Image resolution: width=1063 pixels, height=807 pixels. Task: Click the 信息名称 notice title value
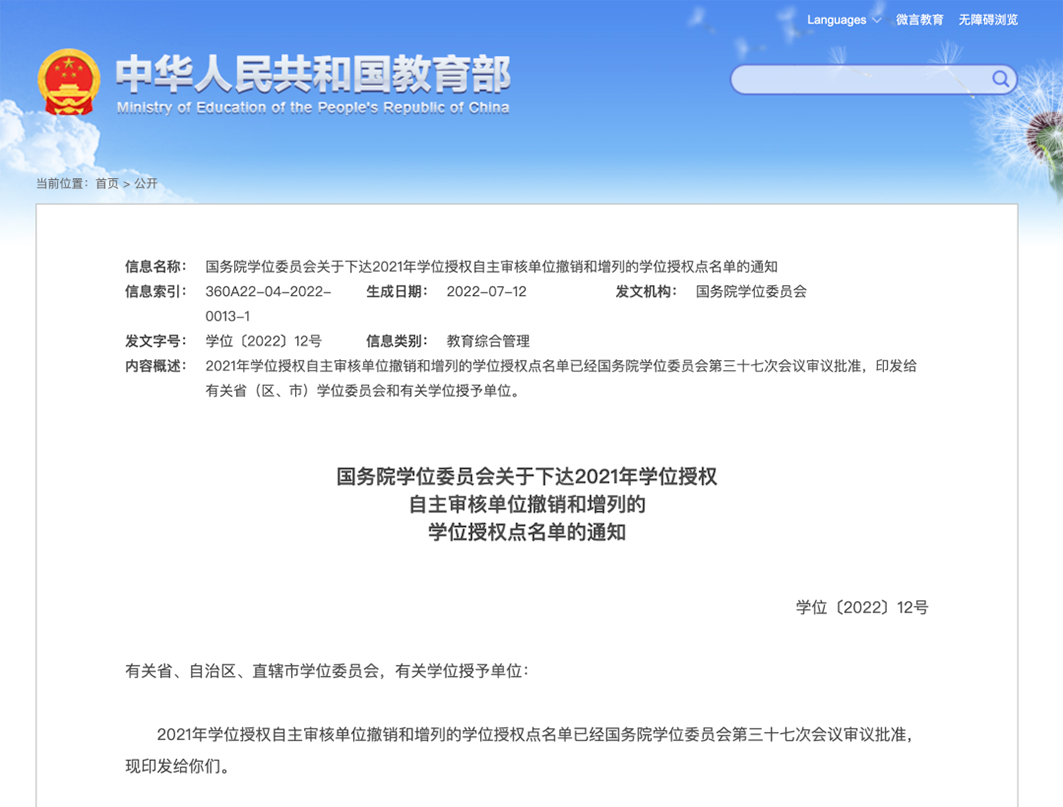click(x=491, y=267)
